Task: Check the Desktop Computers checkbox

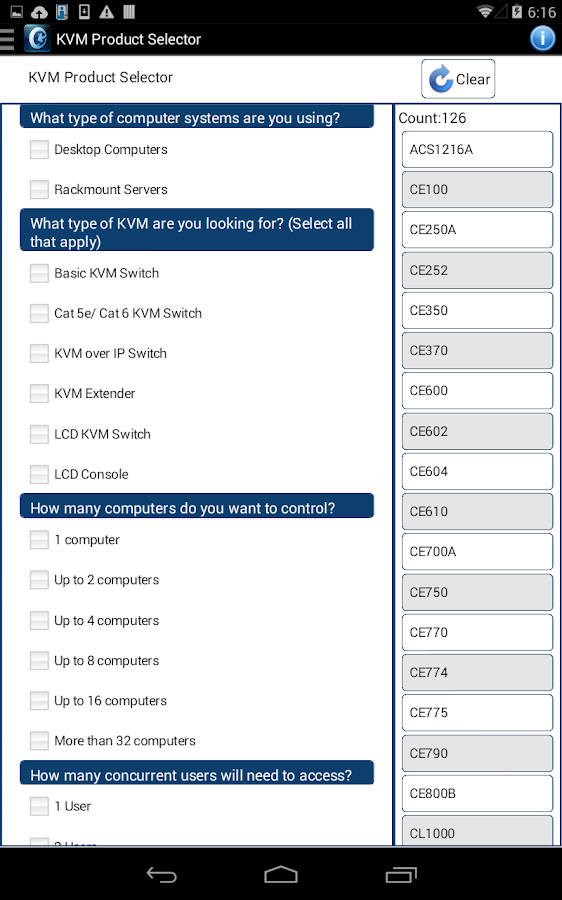Action: click(x=39, y=150)
